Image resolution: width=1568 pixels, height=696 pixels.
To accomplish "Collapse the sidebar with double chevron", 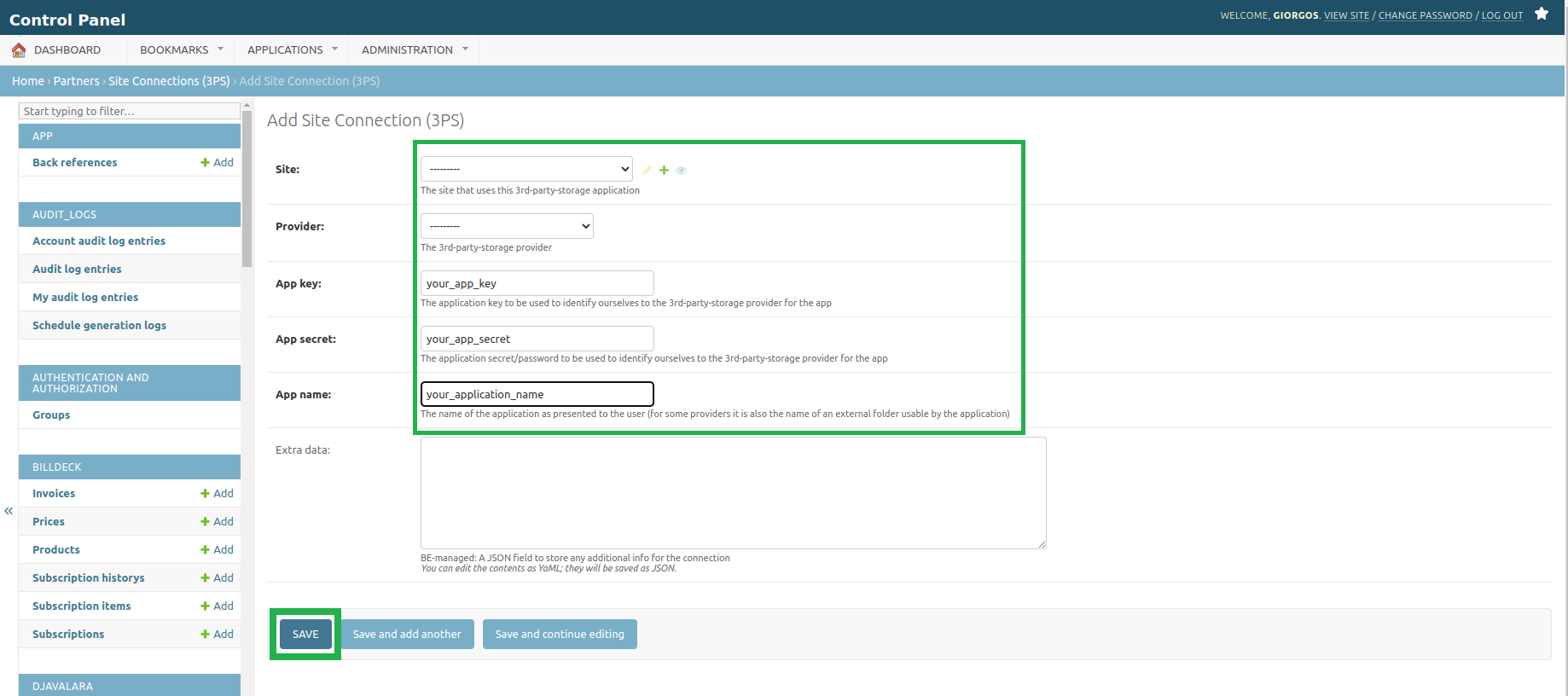I will pos(9,511).
